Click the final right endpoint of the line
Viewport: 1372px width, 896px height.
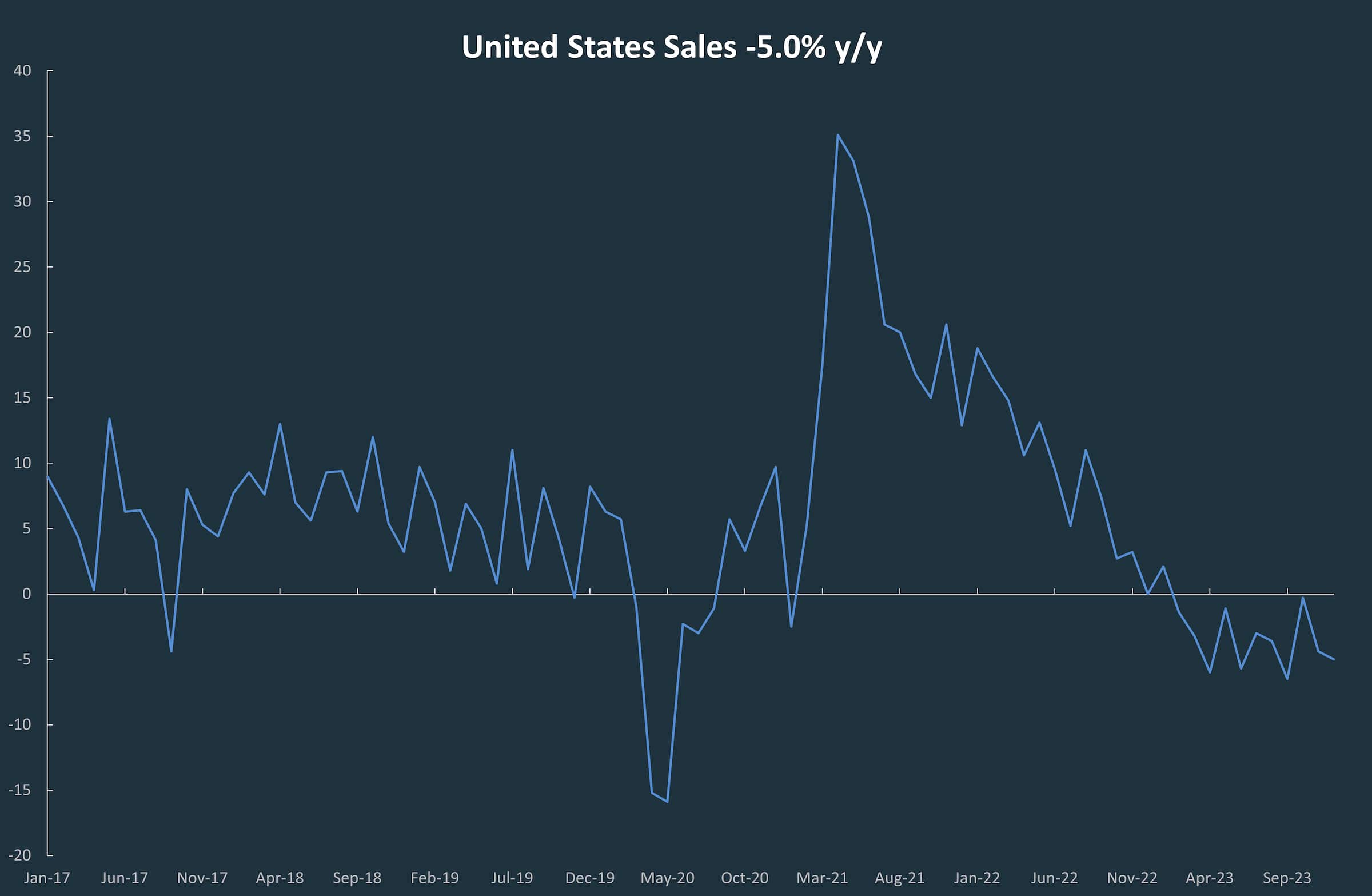point(1333,659)
